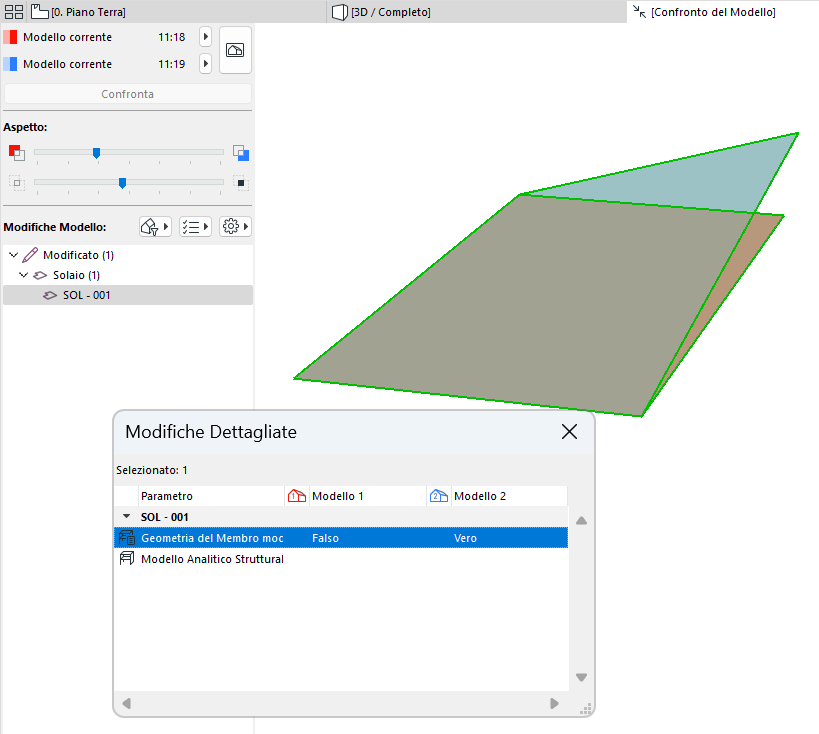Open dropdown arrow for 11:18 model
The width and height of the screenshot is (819, 734).
click(x=205, y=37)
